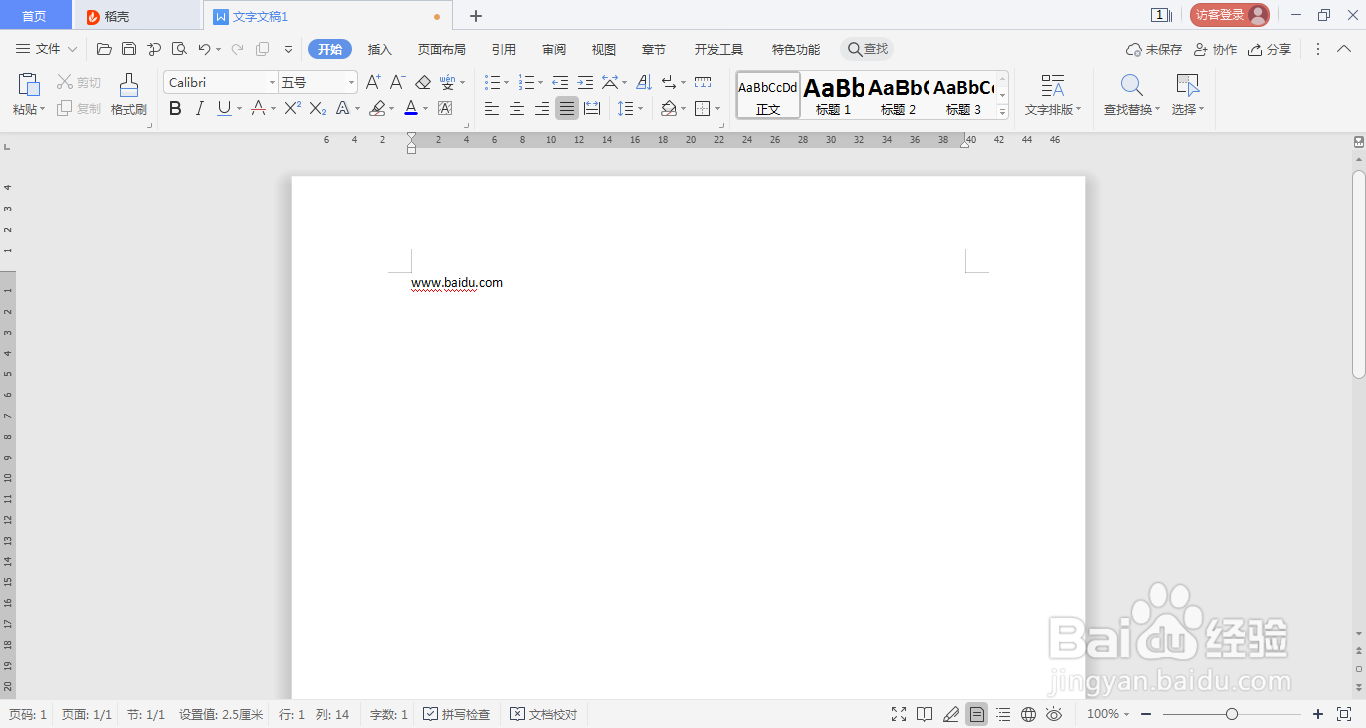Viewport: 1366px width, 728px height.
Task: Switch to outline view icon
Action: coord(1003,714)
